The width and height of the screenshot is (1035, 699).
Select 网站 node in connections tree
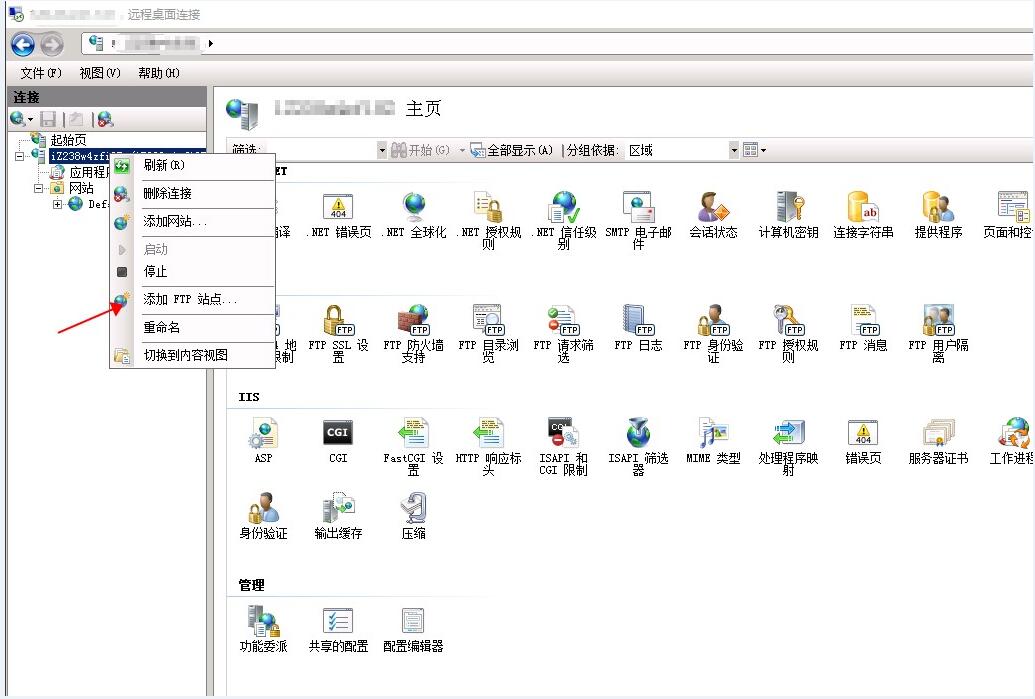[81, 189]
